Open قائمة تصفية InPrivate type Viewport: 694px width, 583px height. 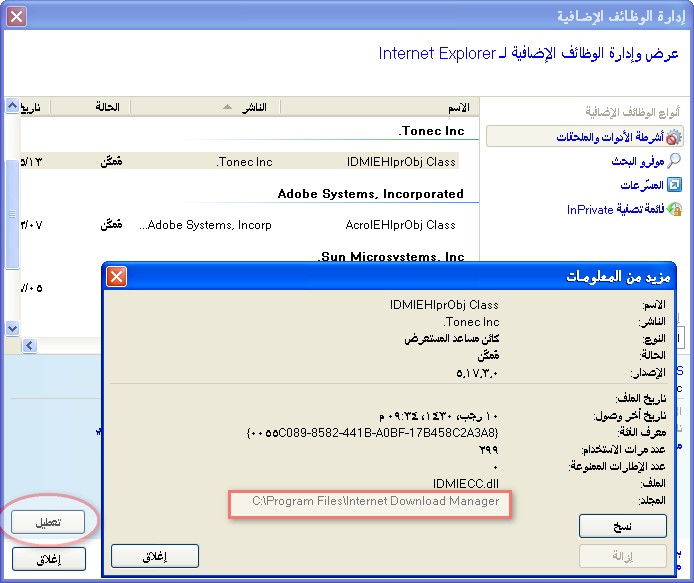(x=615, y=209)
